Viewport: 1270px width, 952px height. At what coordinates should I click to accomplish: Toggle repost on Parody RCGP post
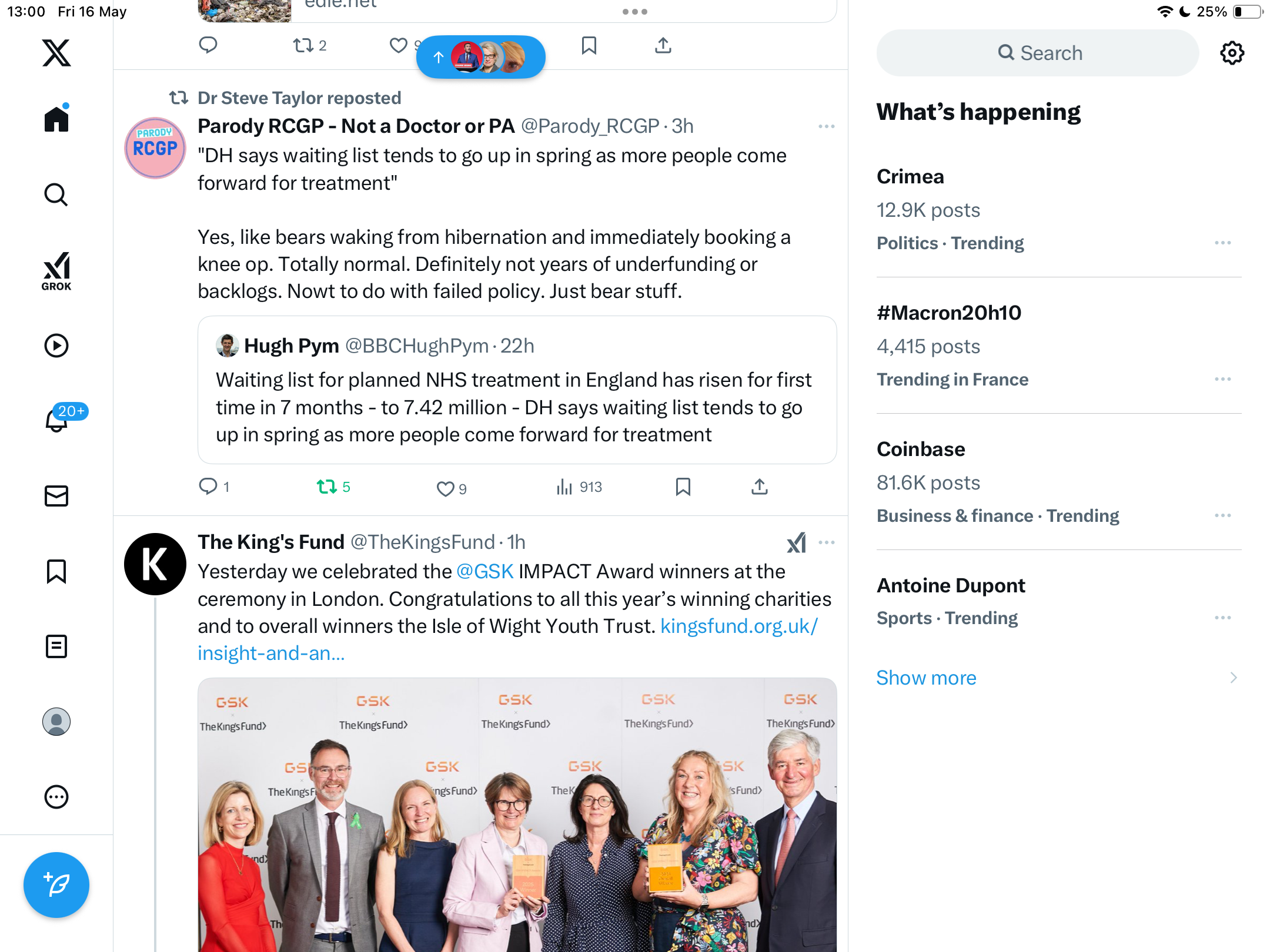(333, 487)
